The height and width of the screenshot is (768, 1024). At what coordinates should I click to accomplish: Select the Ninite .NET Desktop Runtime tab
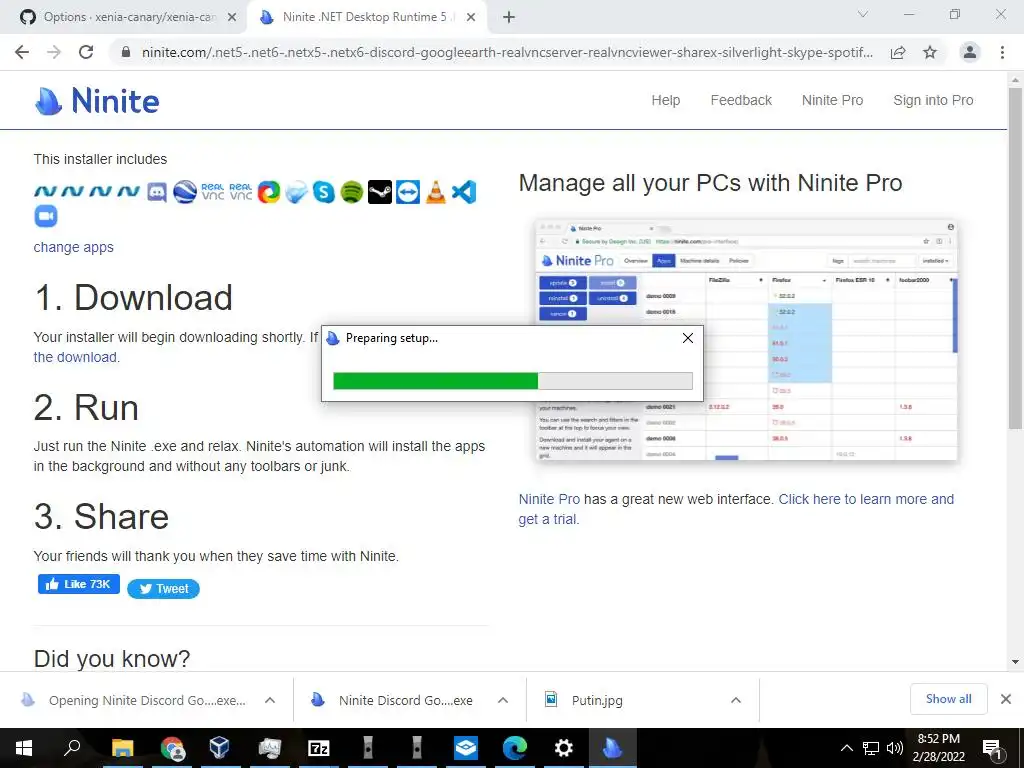[366, 17]
